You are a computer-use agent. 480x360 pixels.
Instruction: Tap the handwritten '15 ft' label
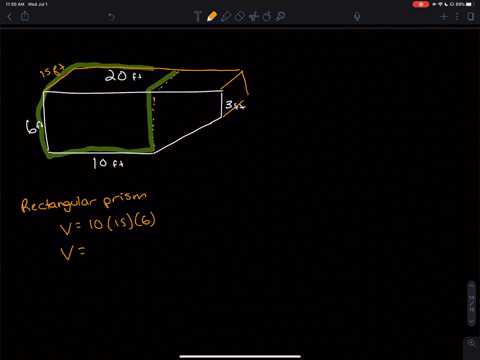click(52, 71)
